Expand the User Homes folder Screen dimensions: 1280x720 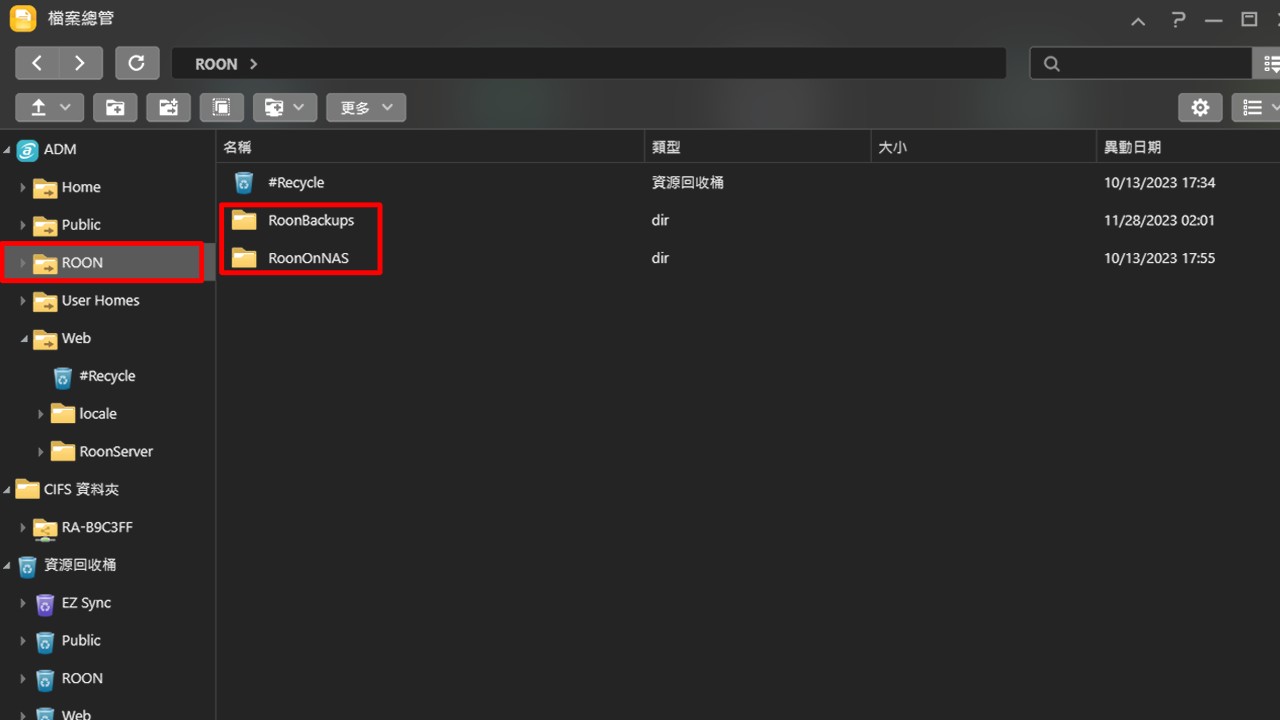coord(23,301)
